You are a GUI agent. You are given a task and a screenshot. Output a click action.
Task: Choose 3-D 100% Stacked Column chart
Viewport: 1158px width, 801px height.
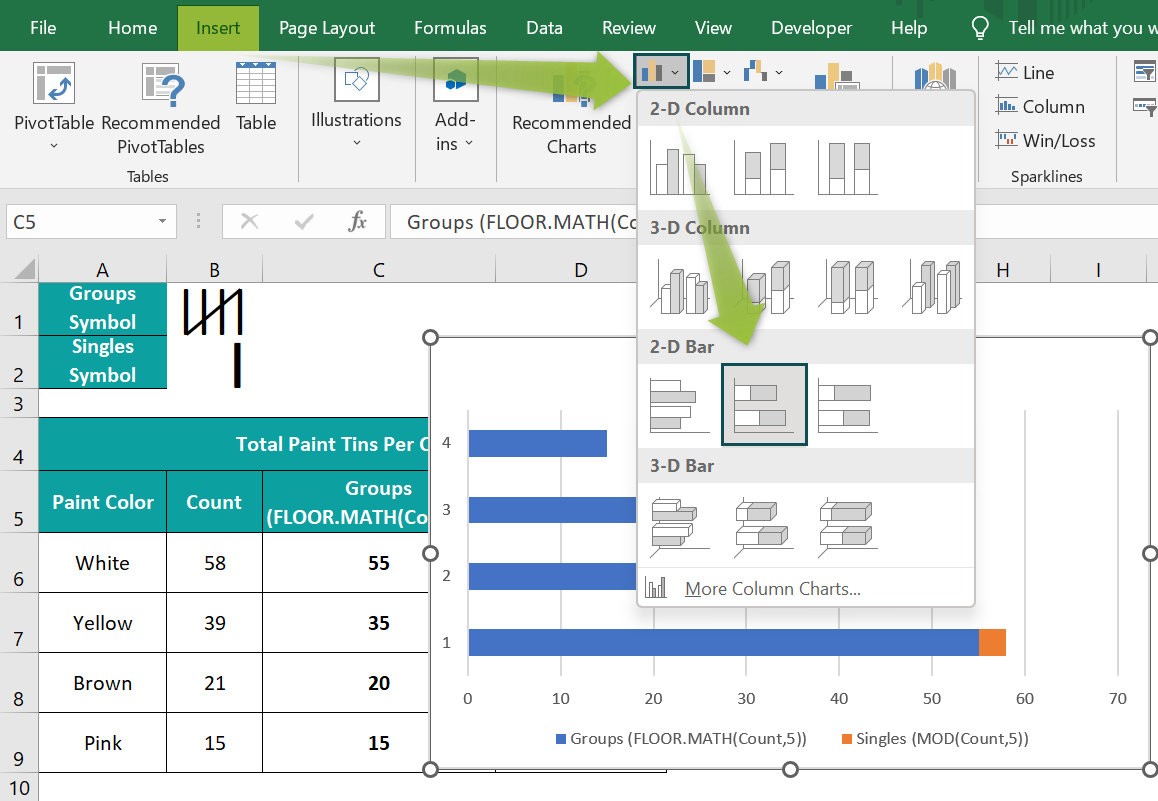[848, 287]
